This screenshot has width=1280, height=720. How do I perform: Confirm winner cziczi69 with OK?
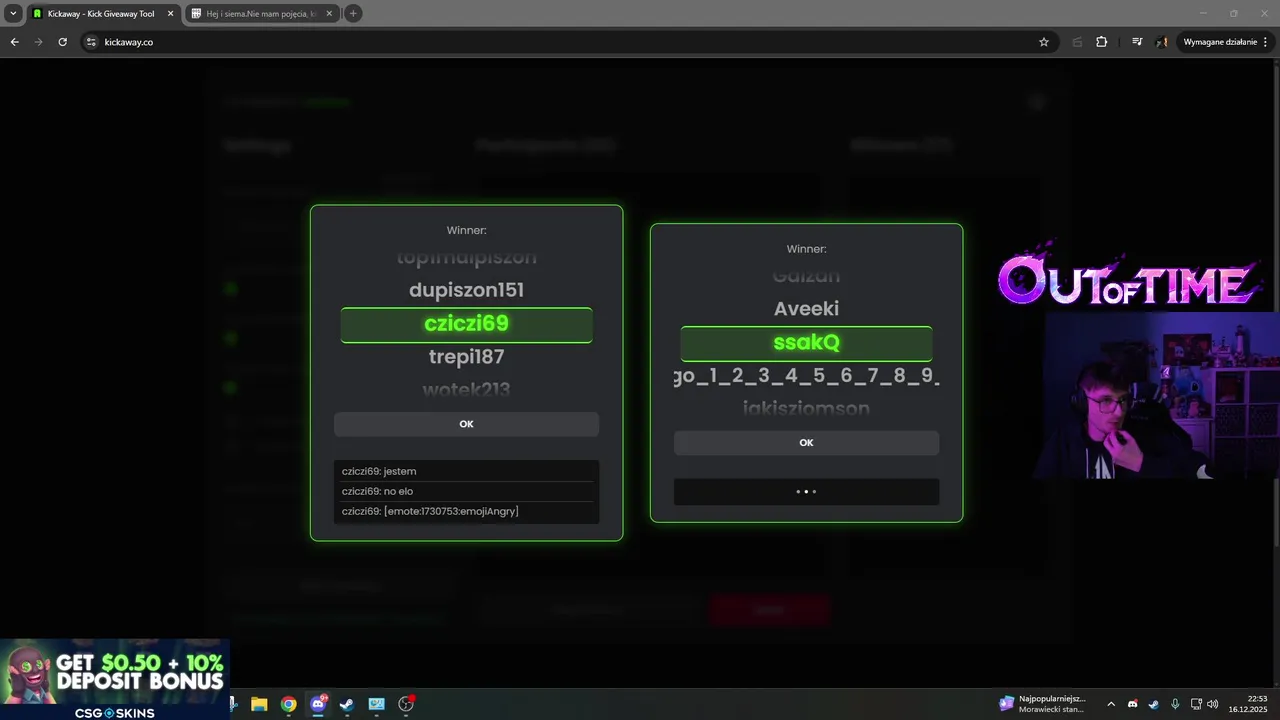[x=466, y=424]
